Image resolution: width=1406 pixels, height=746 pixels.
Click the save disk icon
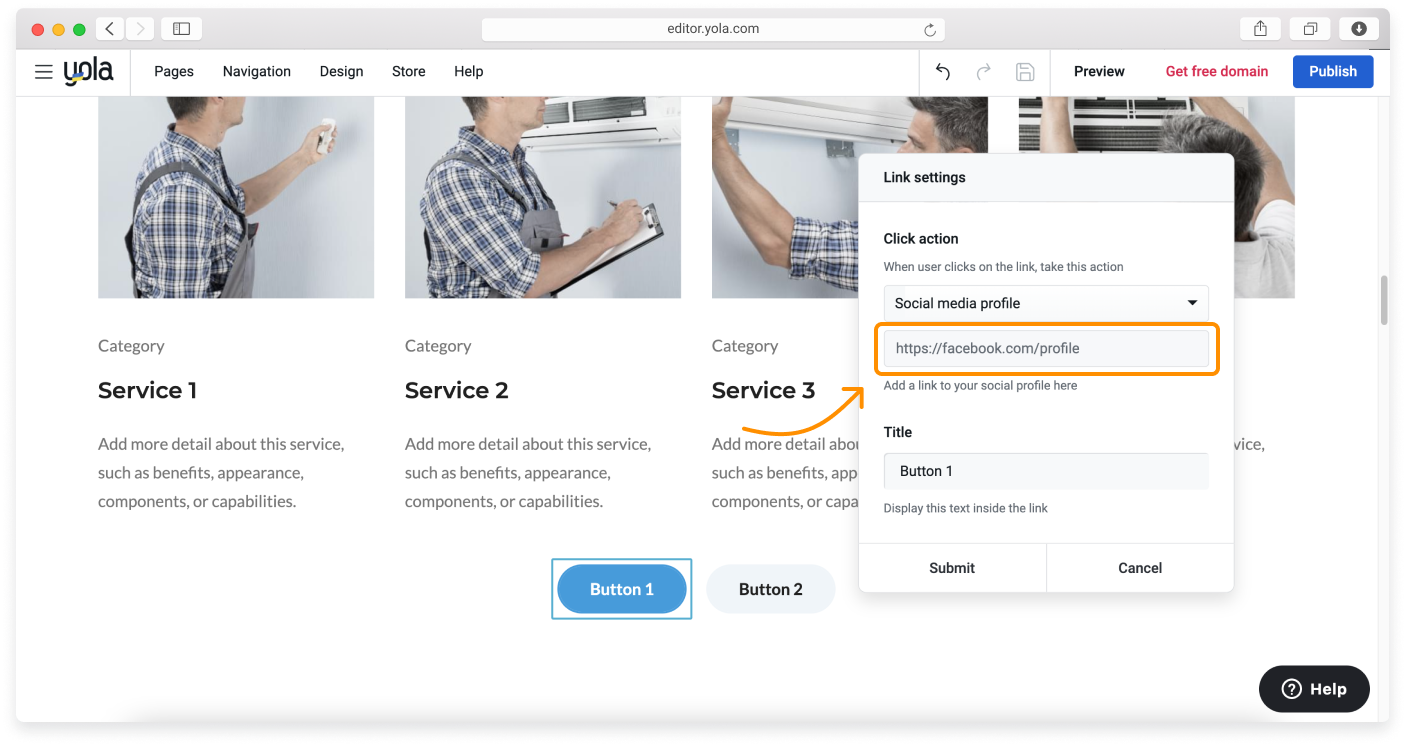tap(1024, 72)
